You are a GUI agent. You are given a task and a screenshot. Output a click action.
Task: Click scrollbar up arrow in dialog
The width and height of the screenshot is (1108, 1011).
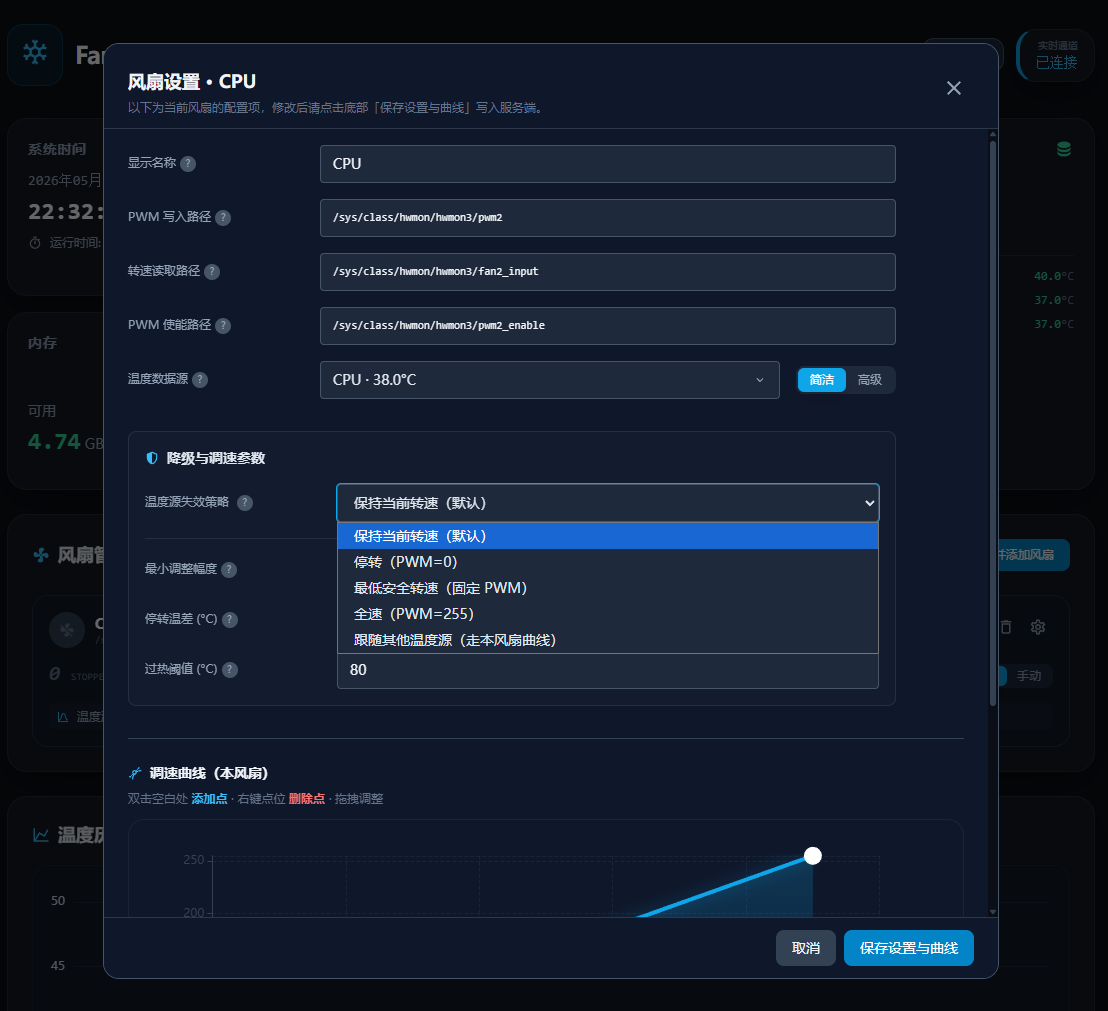coord(993,134)
